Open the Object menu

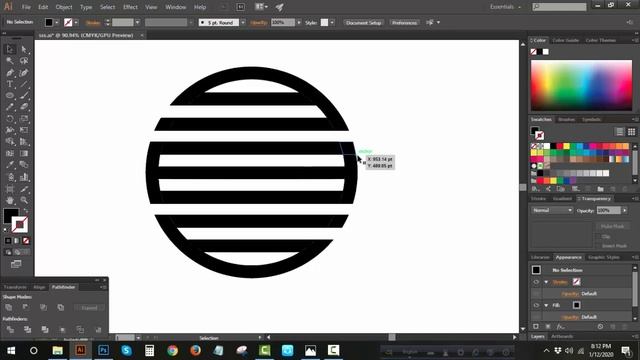pos(64,7)
